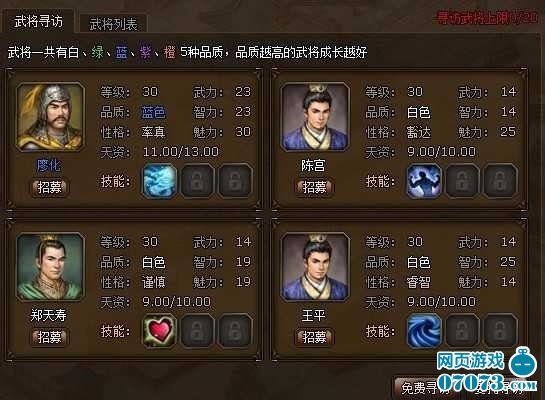Click 郑天寿's red heart skill icon

pos(160,331)
